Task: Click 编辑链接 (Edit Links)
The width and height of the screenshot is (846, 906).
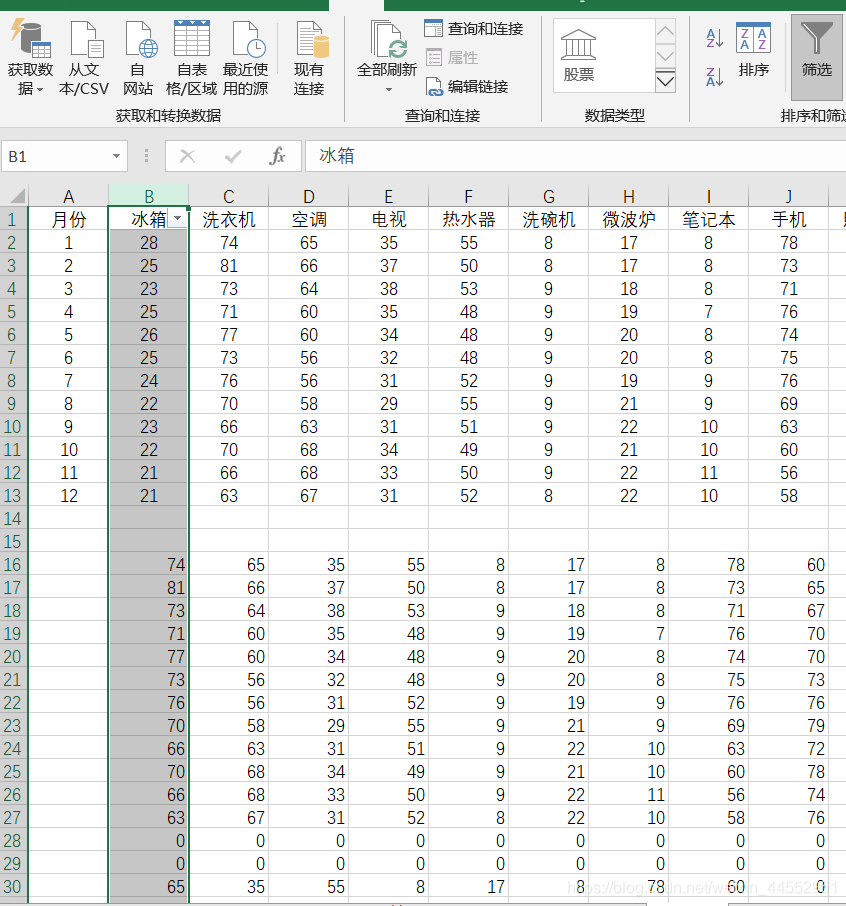Action: [x=467, y=87]
